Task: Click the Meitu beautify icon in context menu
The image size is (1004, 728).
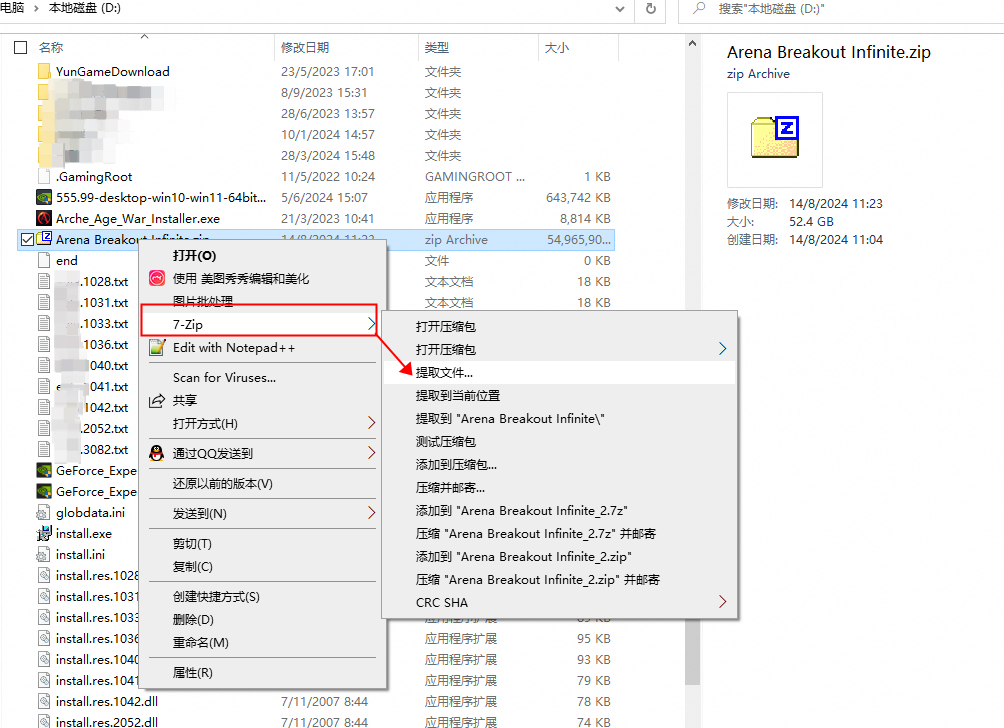Action: coord(157,280)
